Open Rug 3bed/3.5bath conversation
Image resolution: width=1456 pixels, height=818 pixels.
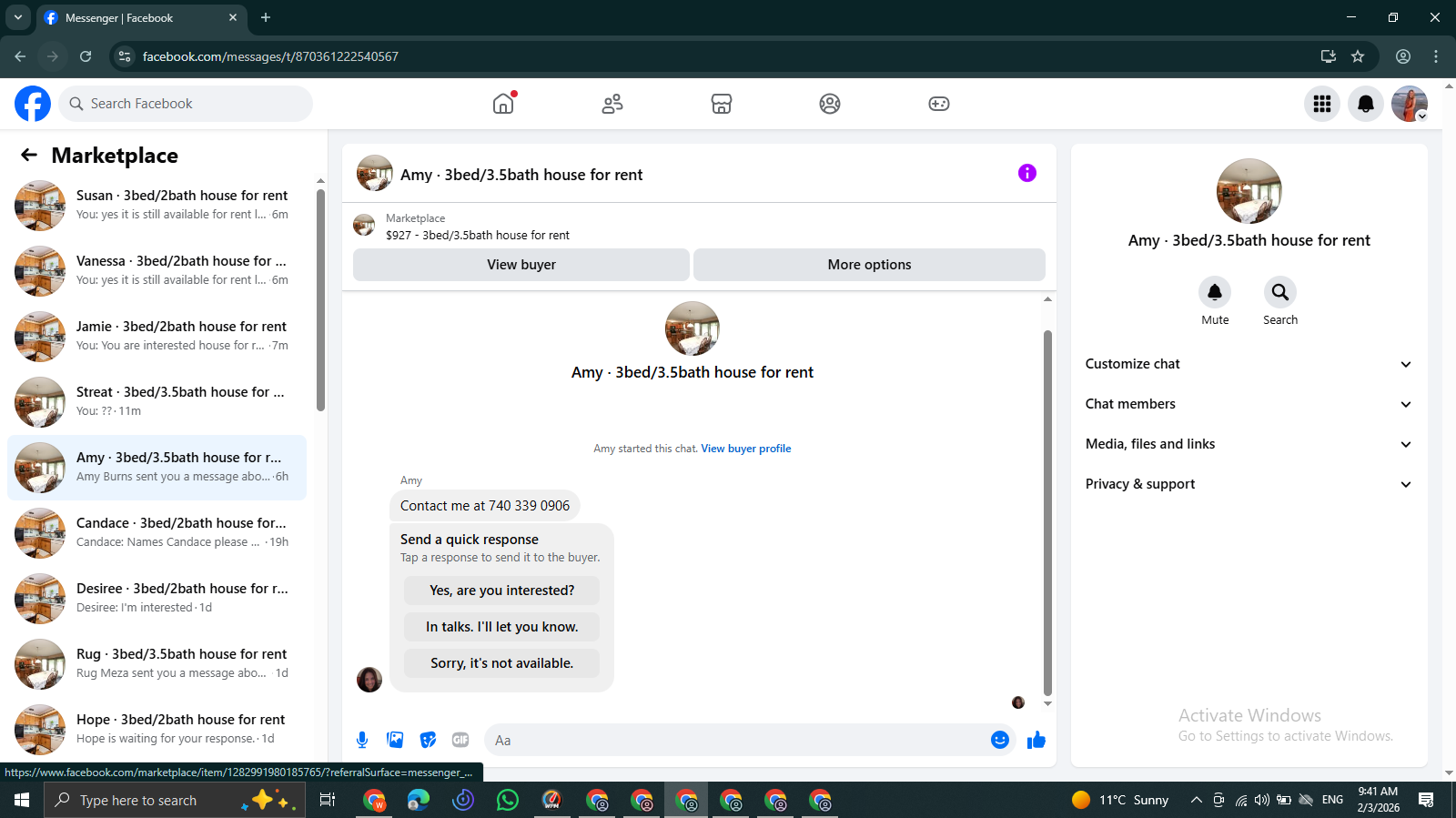click(x=157, y=664)
